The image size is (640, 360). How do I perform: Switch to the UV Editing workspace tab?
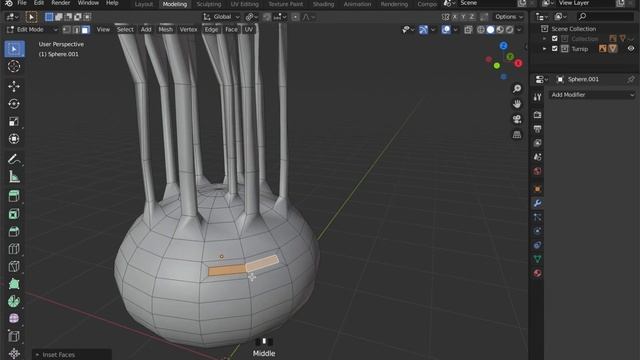point(244,4)
